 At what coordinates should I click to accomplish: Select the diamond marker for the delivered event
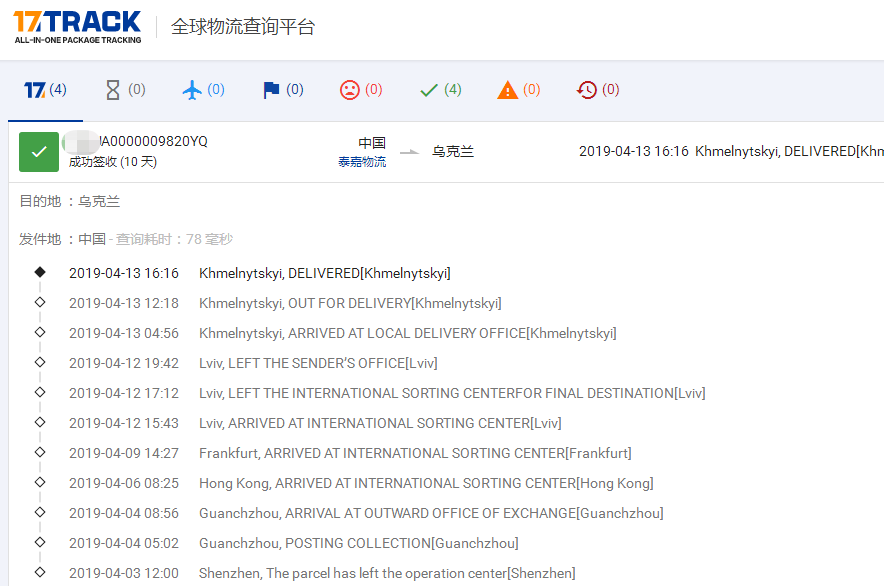click(x=40, y=271)
